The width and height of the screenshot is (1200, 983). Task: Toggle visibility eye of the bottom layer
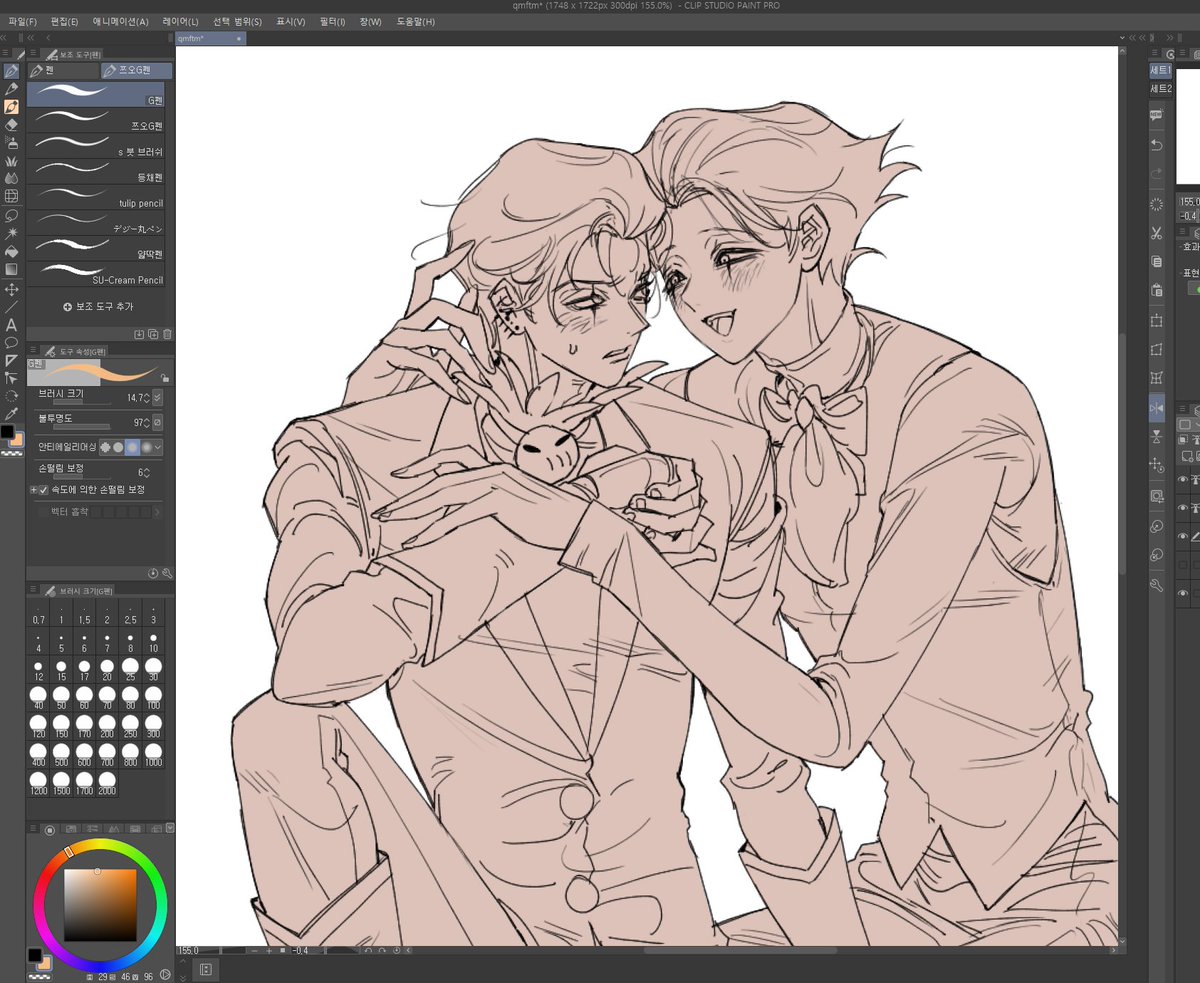point(1182,594)
